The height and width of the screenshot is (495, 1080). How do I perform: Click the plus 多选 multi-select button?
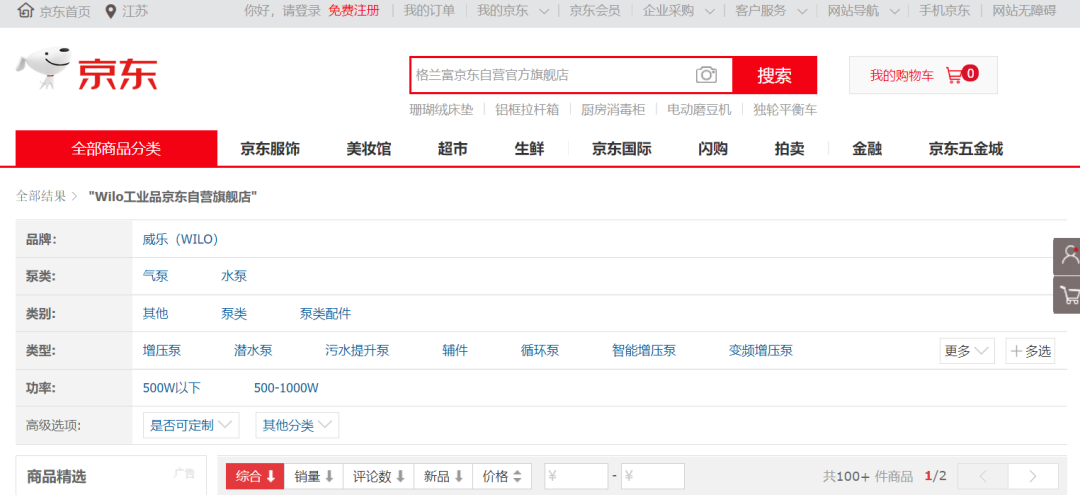coord(1030,351)
